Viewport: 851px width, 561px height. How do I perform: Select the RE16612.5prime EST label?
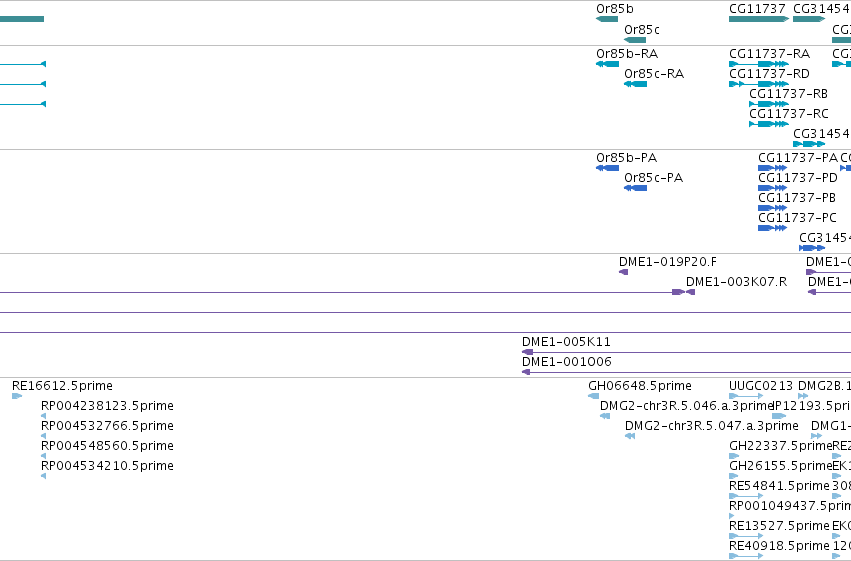click(x=62, y=386)
